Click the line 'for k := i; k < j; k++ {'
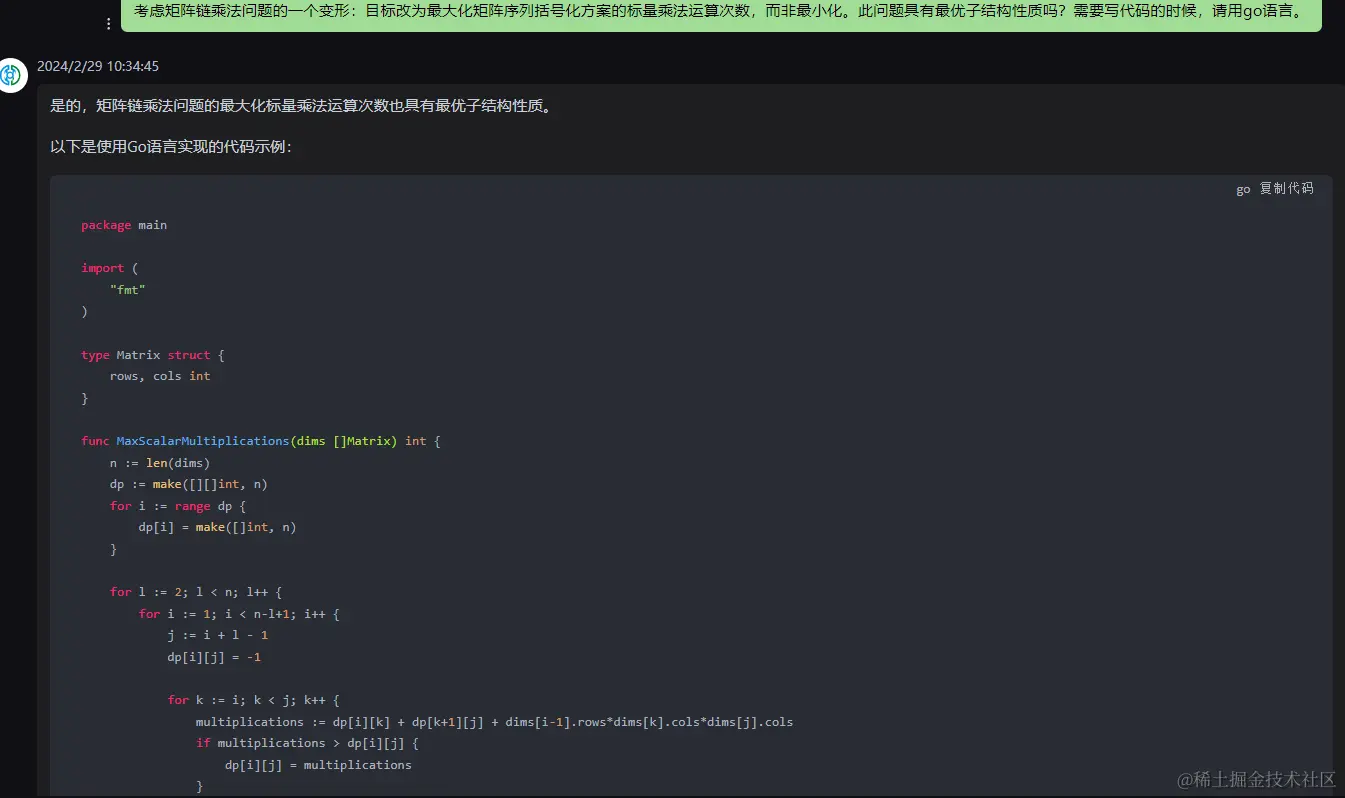 pyautogui.click(x=254, y=700)
